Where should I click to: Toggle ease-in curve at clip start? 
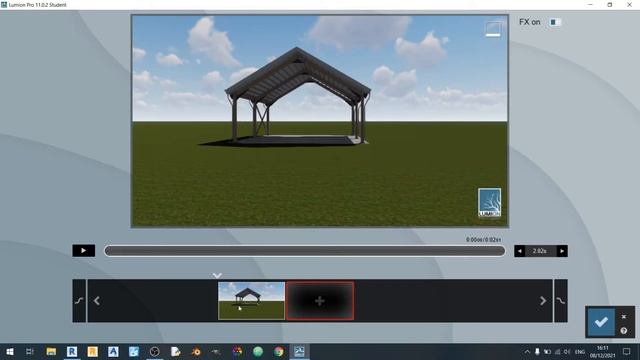[x=79, y=301]
